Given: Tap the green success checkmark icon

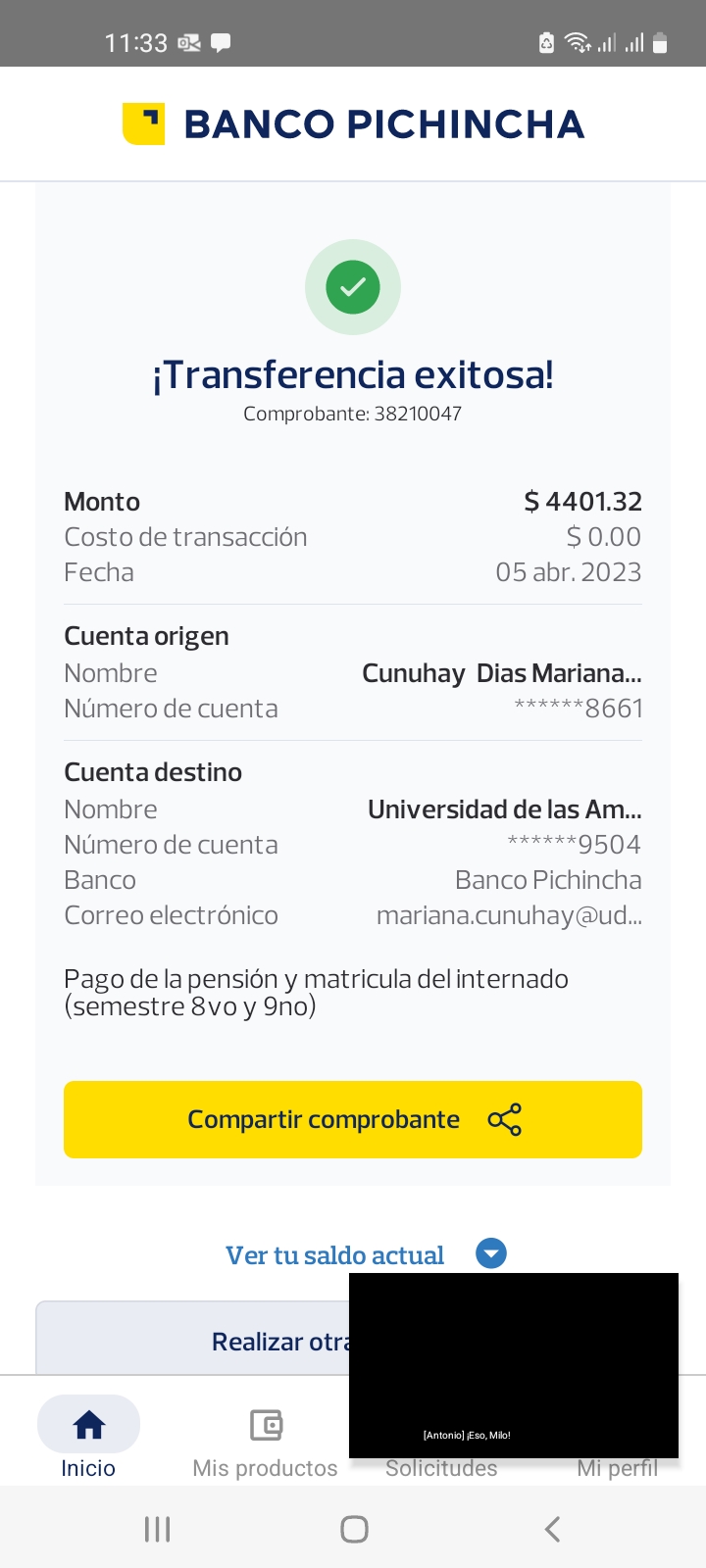Looking at the screenshot, I should coord(353,287).
